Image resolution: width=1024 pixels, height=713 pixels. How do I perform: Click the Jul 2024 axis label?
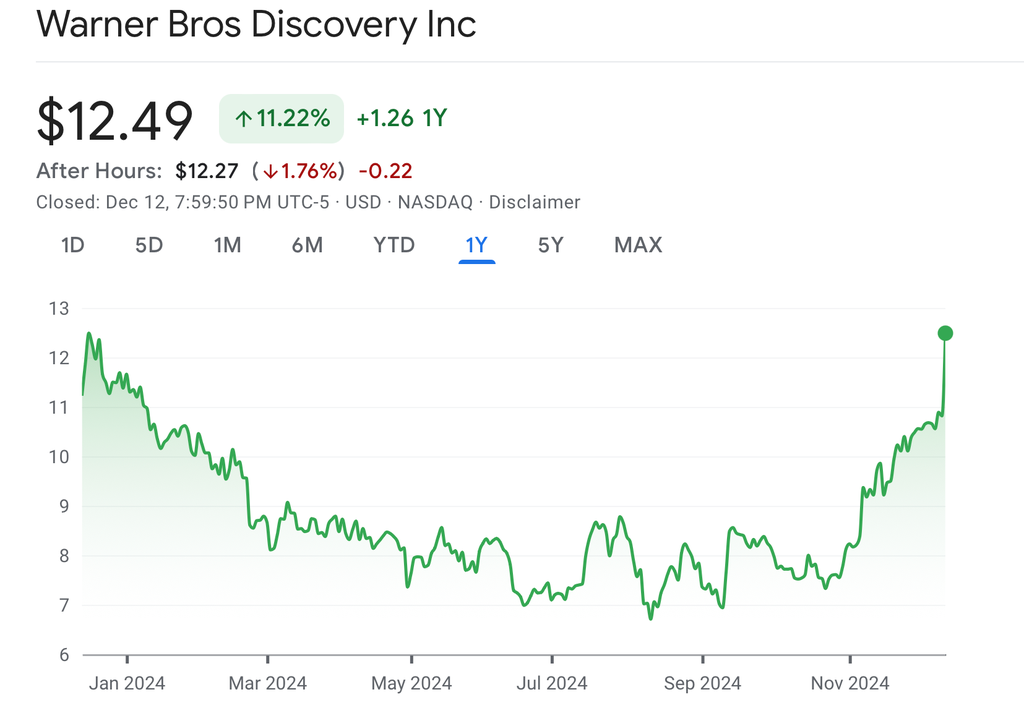click(552, 684)
